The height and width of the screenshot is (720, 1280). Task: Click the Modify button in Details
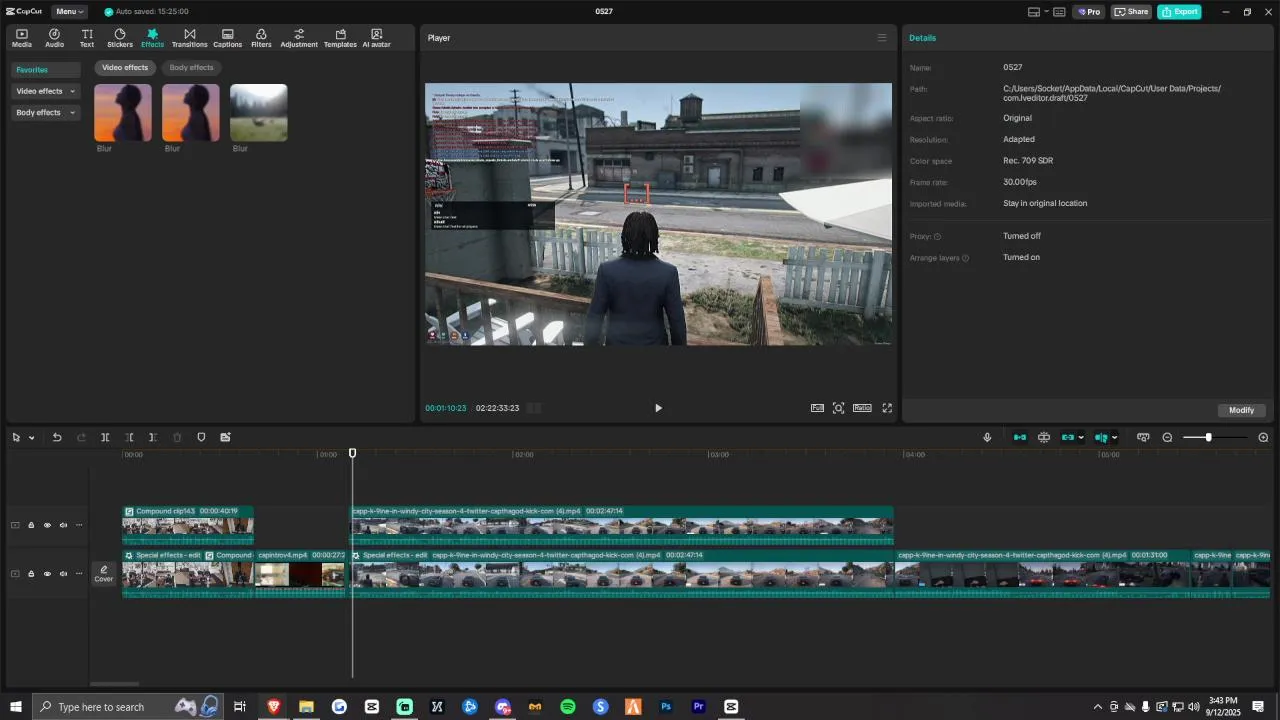1242,410
